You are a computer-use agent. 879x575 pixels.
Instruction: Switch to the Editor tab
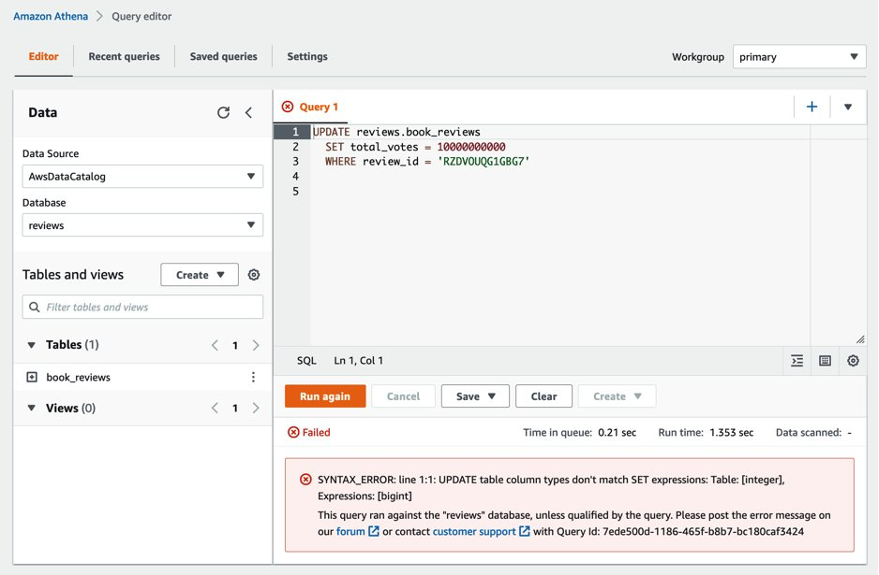[x=44, y=57]
